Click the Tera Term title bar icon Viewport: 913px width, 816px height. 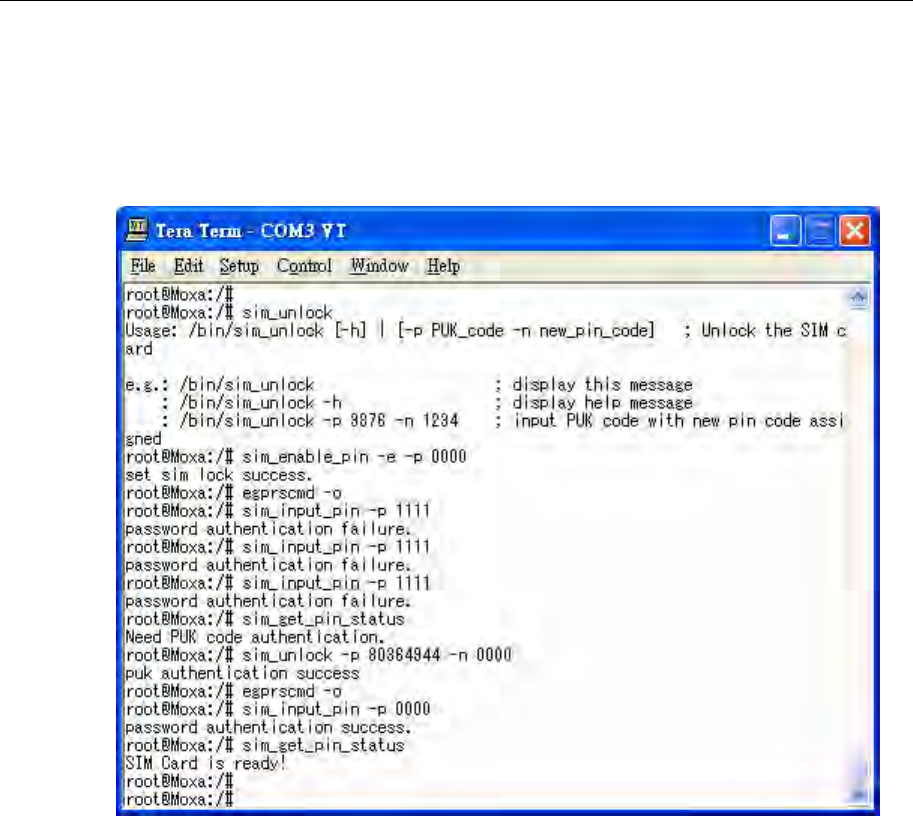137,231
